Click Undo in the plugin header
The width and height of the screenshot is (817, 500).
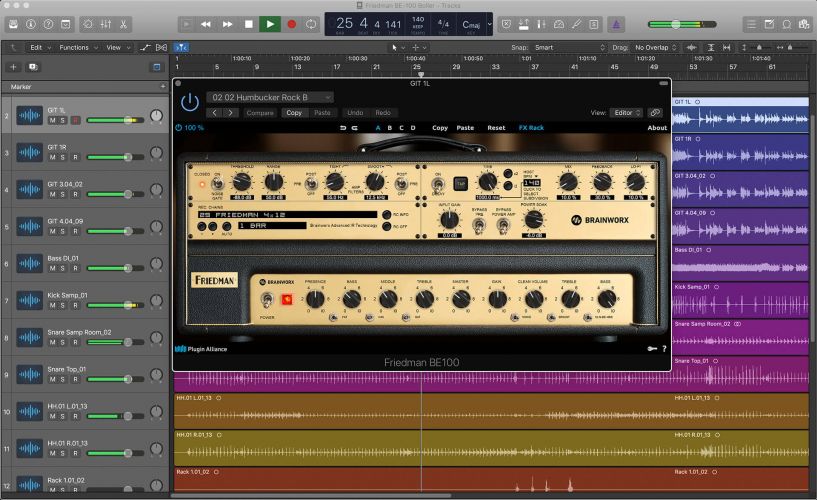coord(355,112)
